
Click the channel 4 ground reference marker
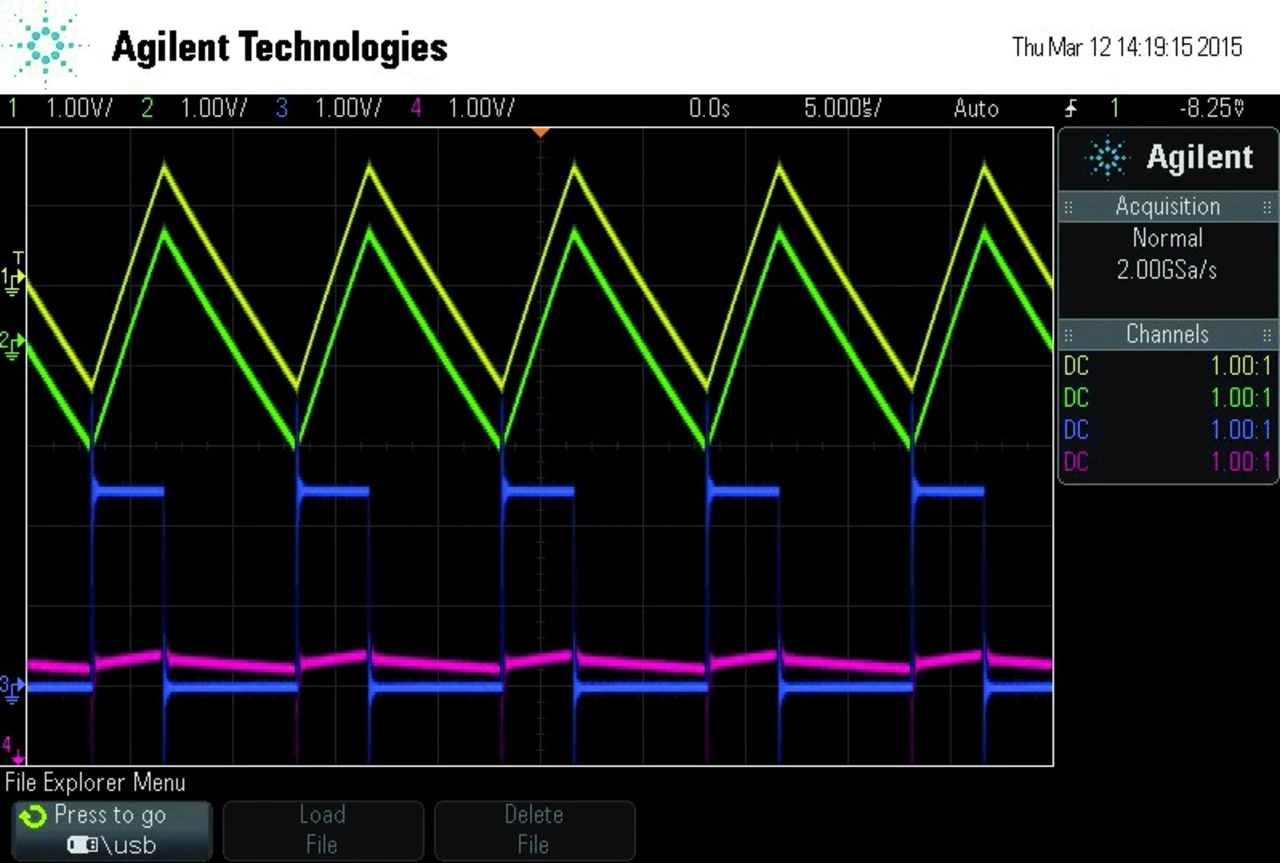(11, 747)
